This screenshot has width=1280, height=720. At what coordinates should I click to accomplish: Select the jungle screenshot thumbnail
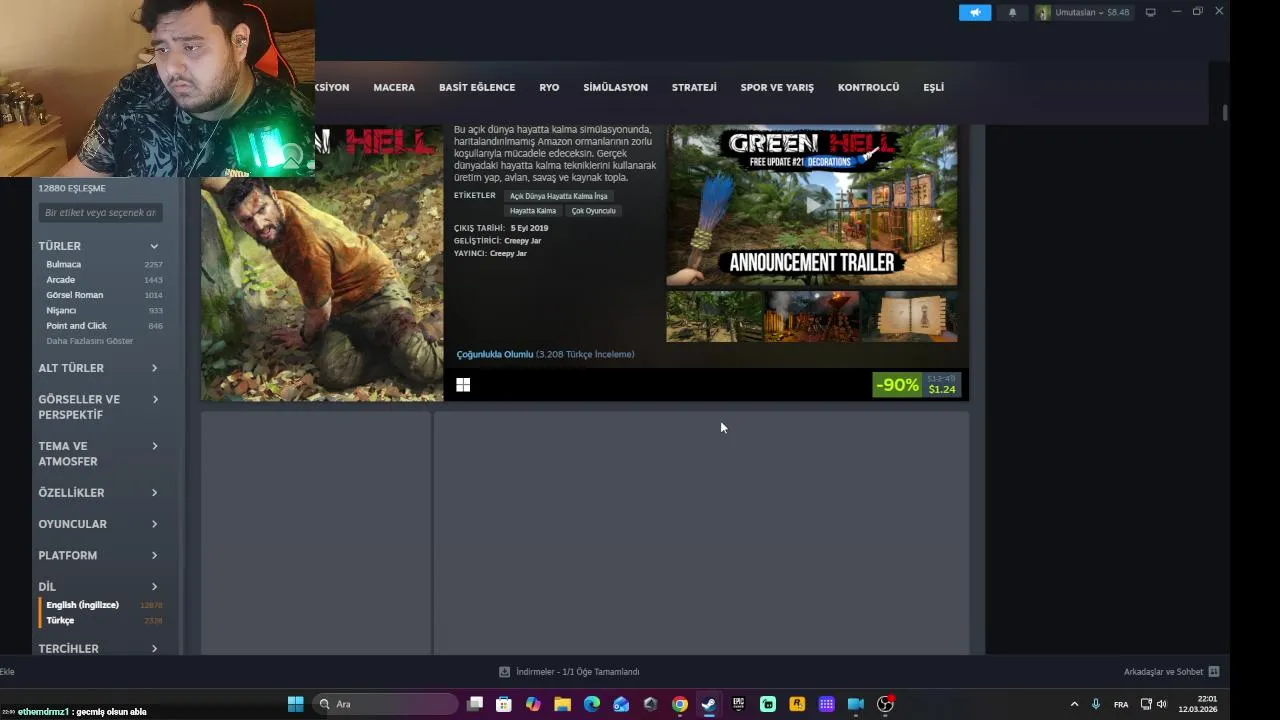(714, 316)
